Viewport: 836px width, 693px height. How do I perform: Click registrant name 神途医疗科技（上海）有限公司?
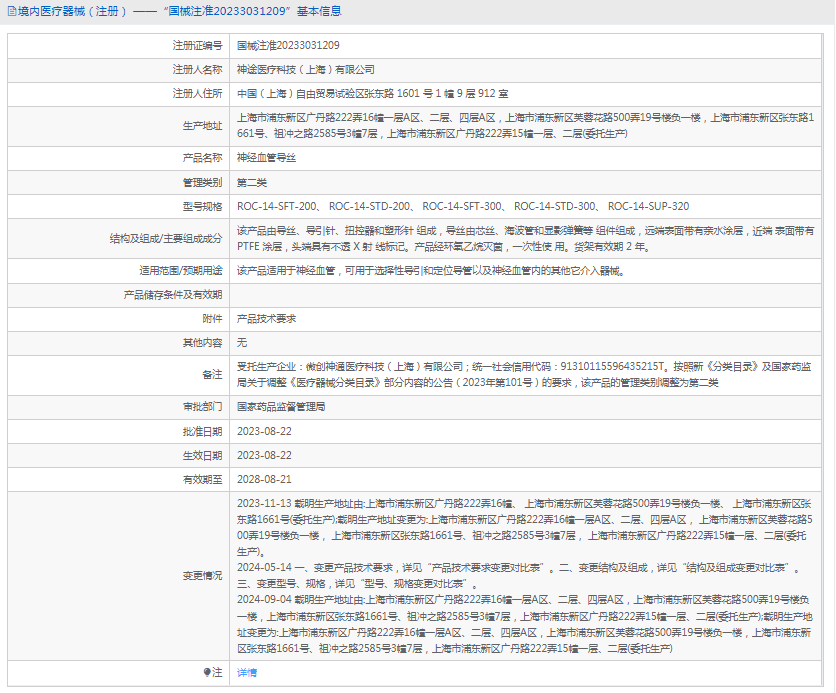[x=306, y=70]
